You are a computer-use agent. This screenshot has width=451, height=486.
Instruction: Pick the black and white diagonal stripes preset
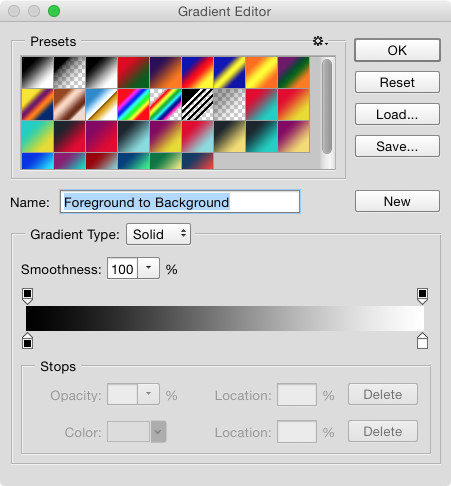pos(198,104)
